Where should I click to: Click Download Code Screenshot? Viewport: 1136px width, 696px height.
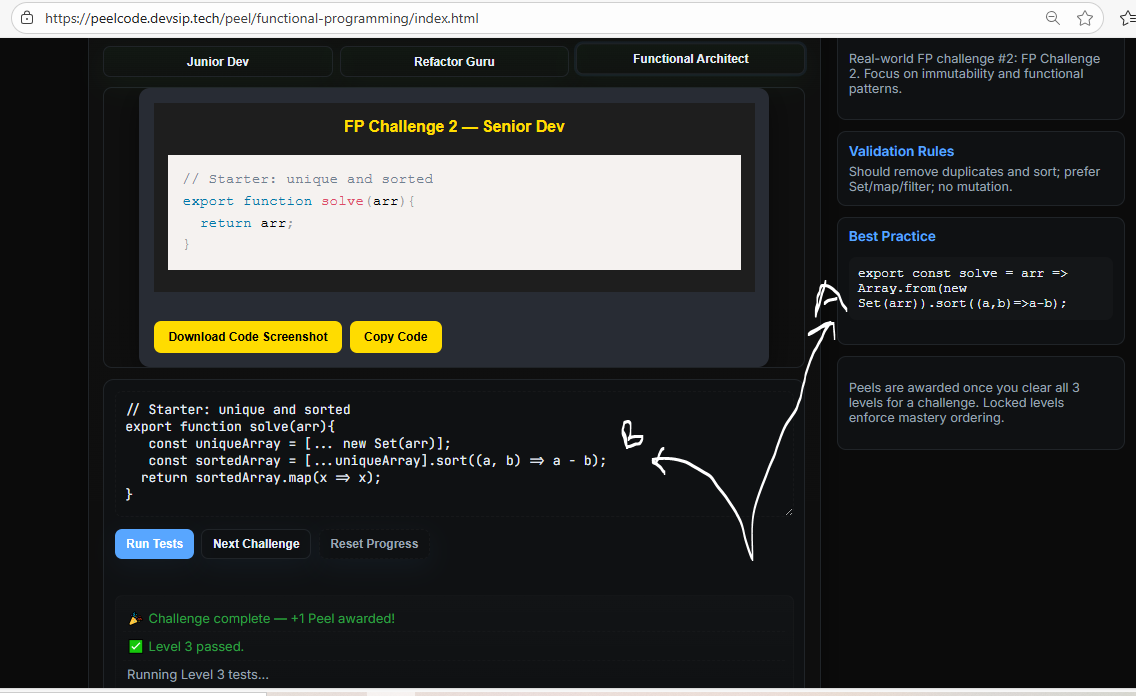tap(247, 337)
